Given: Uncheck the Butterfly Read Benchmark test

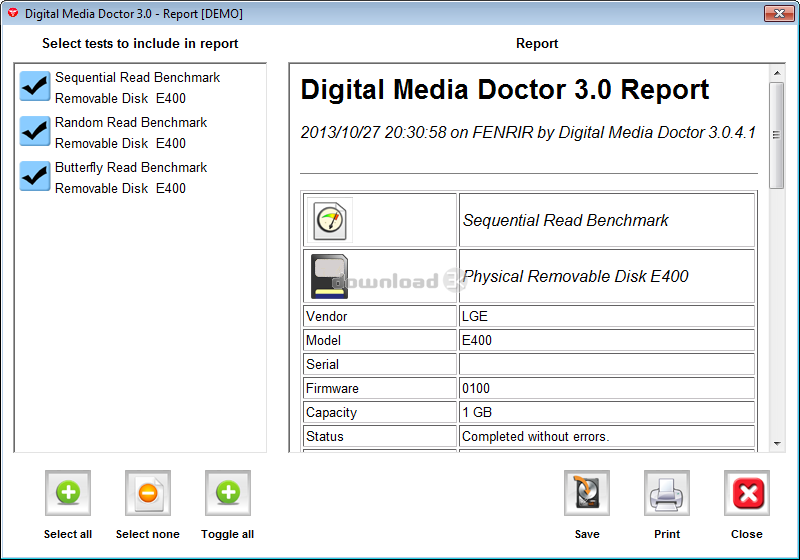Looking at the screenshot, I should coord(35,176).
